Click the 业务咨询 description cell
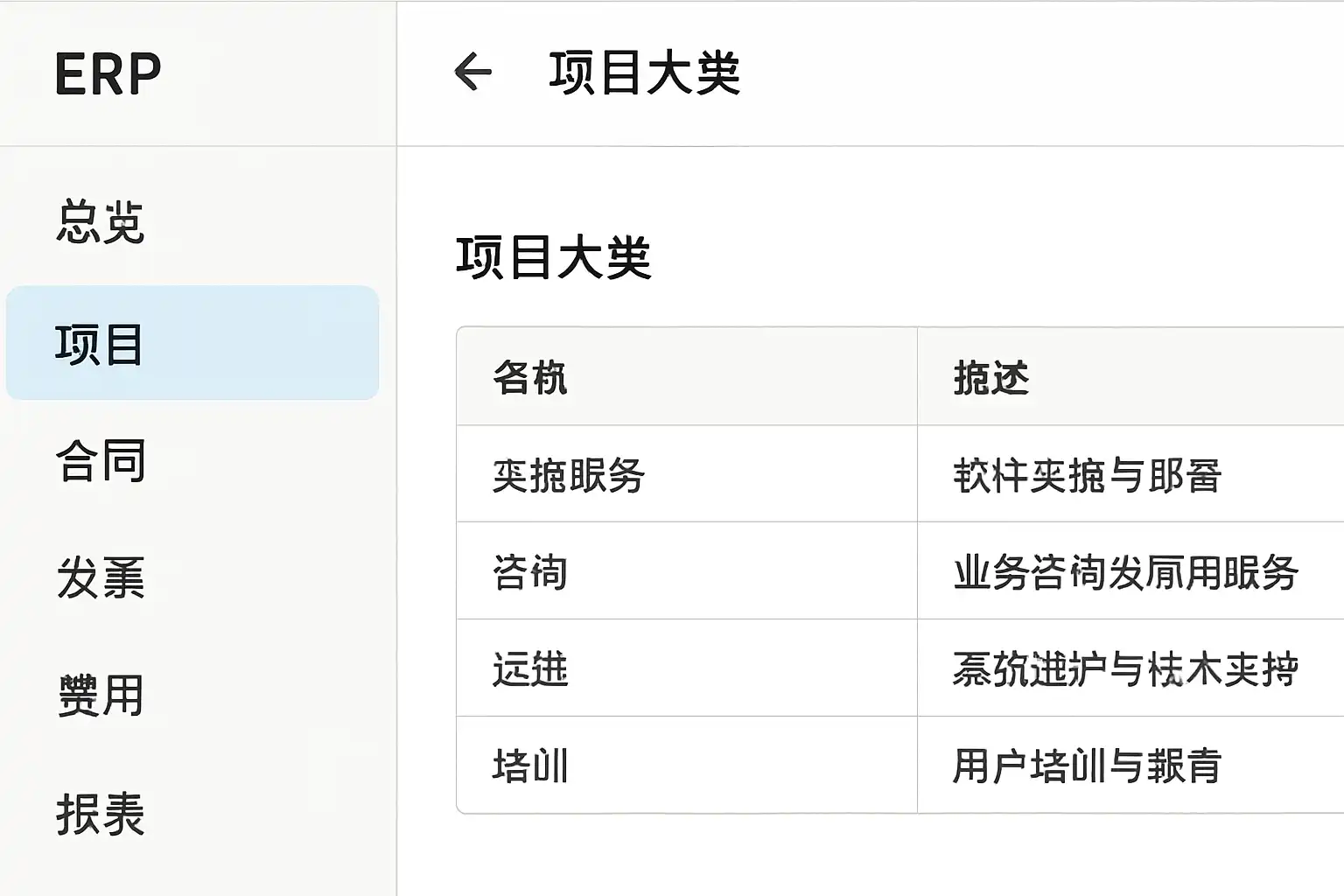The height and width of the screenshot is (896, 1344). pos(1125,573)
